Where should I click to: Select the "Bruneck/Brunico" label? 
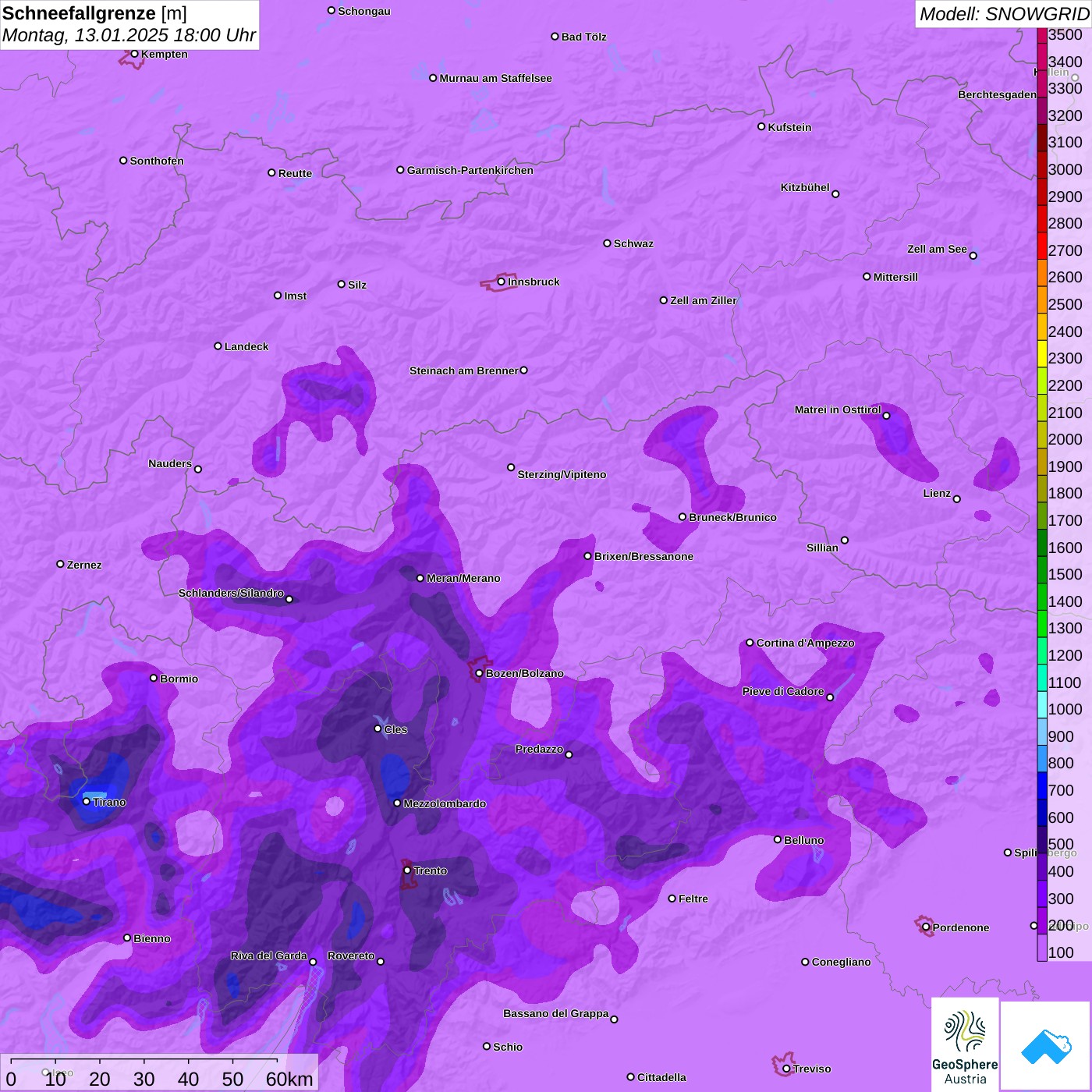coord(733,517)
